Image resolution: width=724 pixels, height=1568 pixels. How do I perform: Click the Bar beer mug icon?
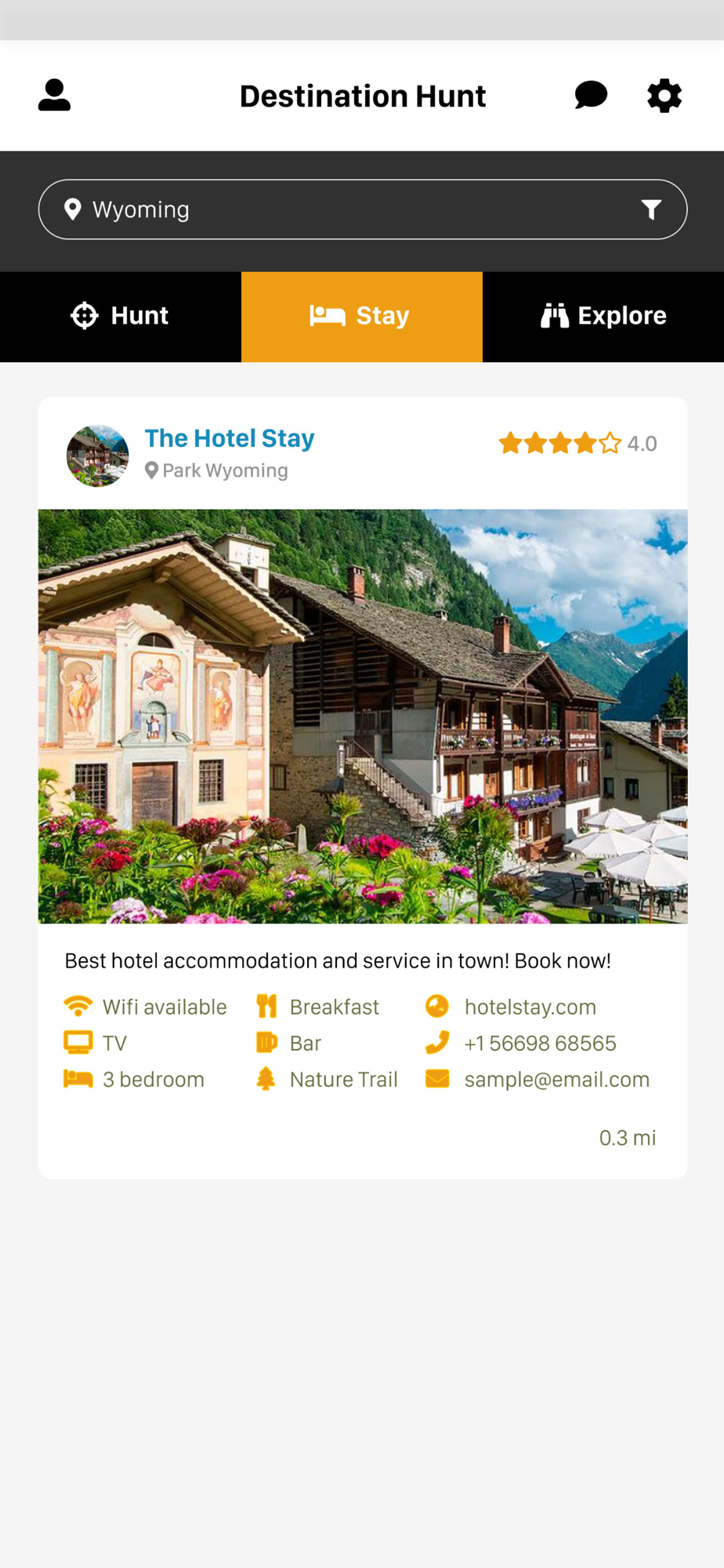[266, 1043]
